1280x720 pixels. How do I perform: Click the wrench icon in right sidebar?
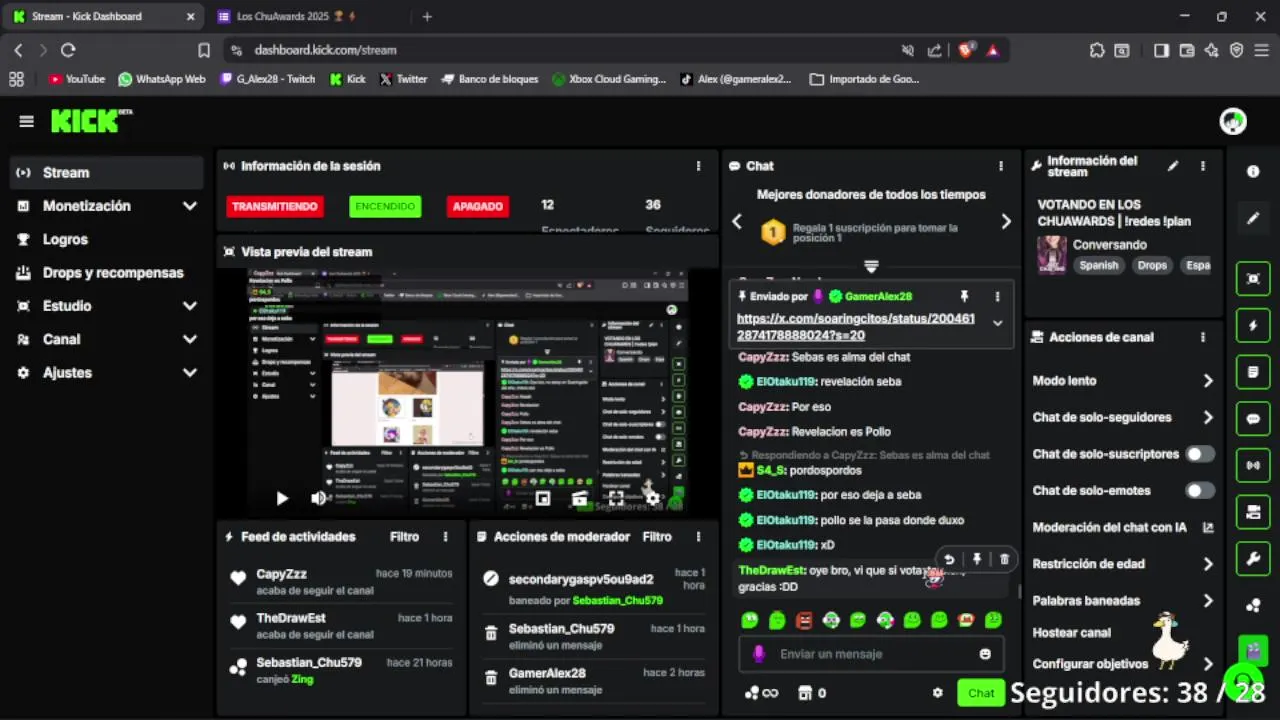pos(1253,559)
